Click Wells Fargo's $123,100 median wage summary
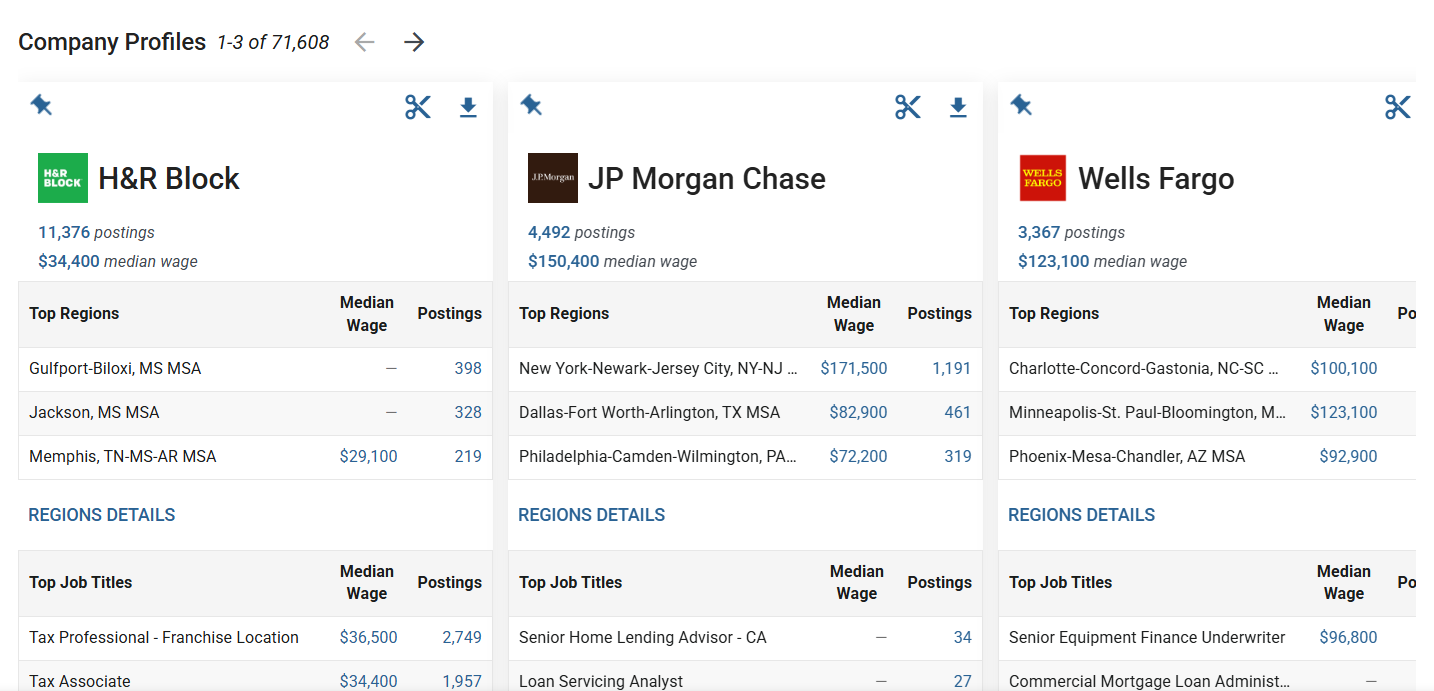 (x=1054, y=261)
